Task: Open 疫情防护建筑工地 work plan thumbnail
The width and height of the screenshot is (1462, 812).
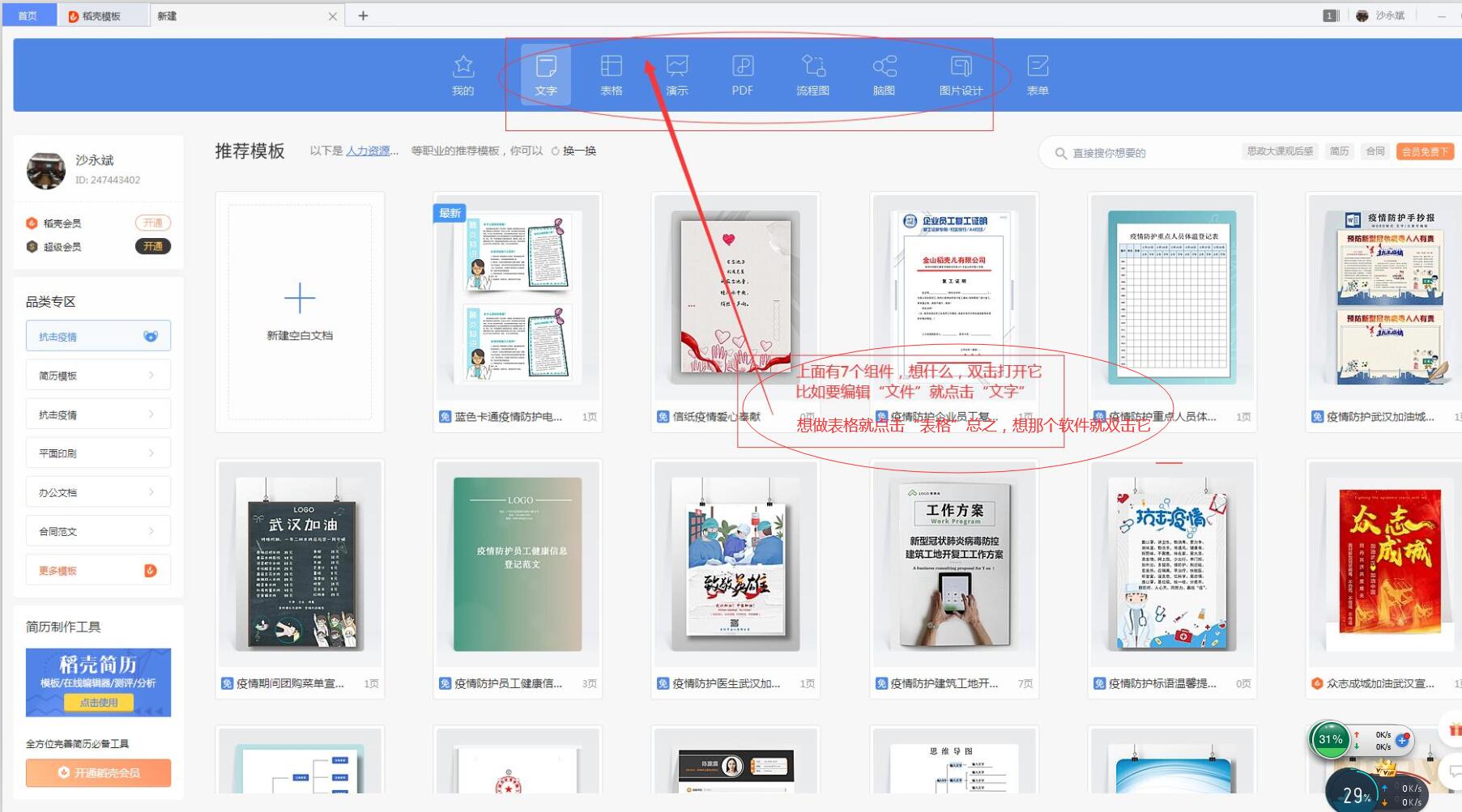Action: (954, 564)
